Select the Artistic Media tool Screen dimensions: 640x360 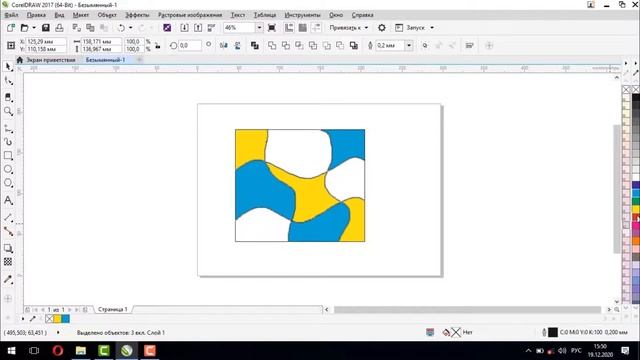click(8, 142)
